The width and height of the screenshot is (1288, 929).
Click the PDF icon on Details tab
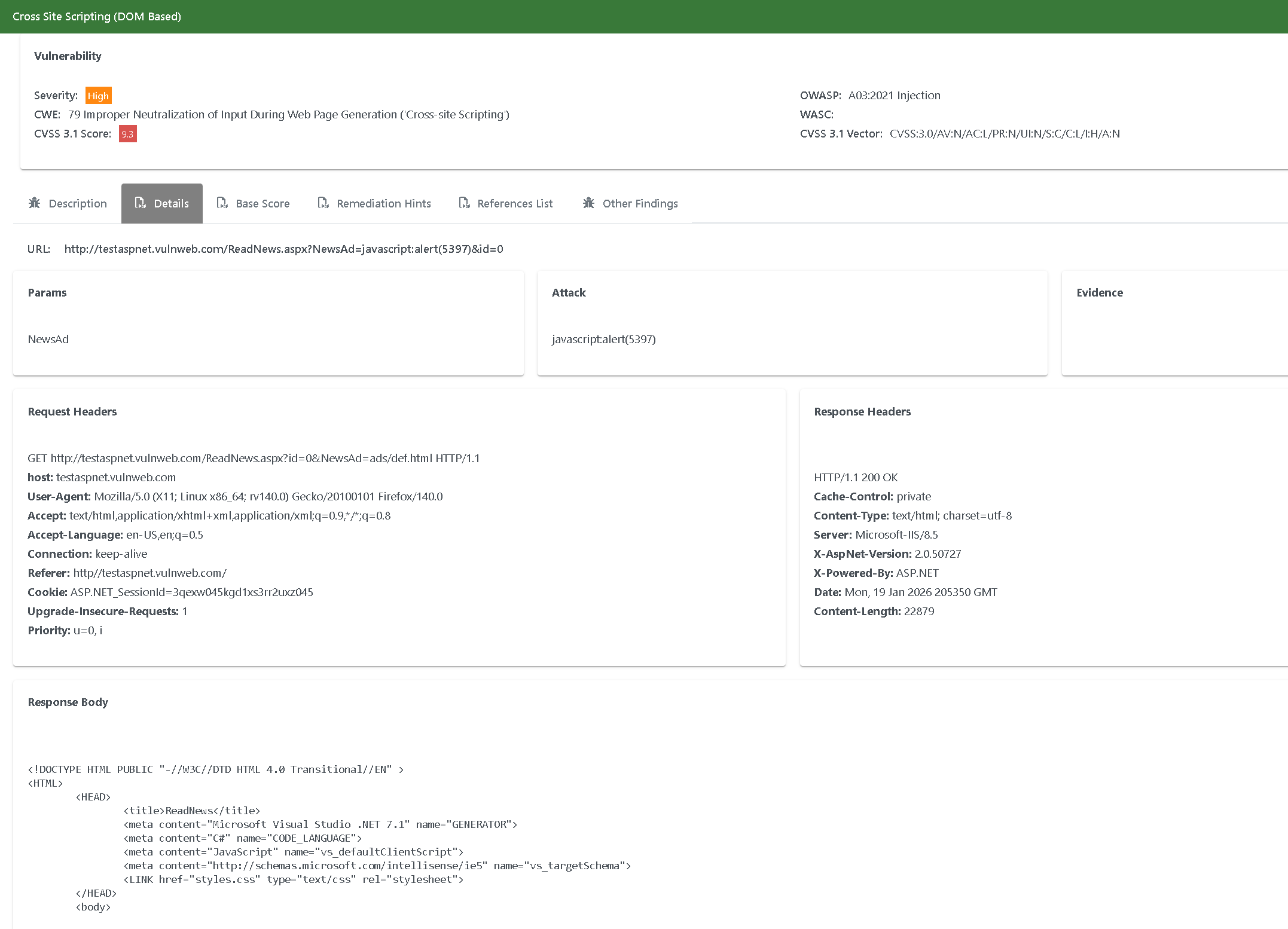[x=141, y=203]
